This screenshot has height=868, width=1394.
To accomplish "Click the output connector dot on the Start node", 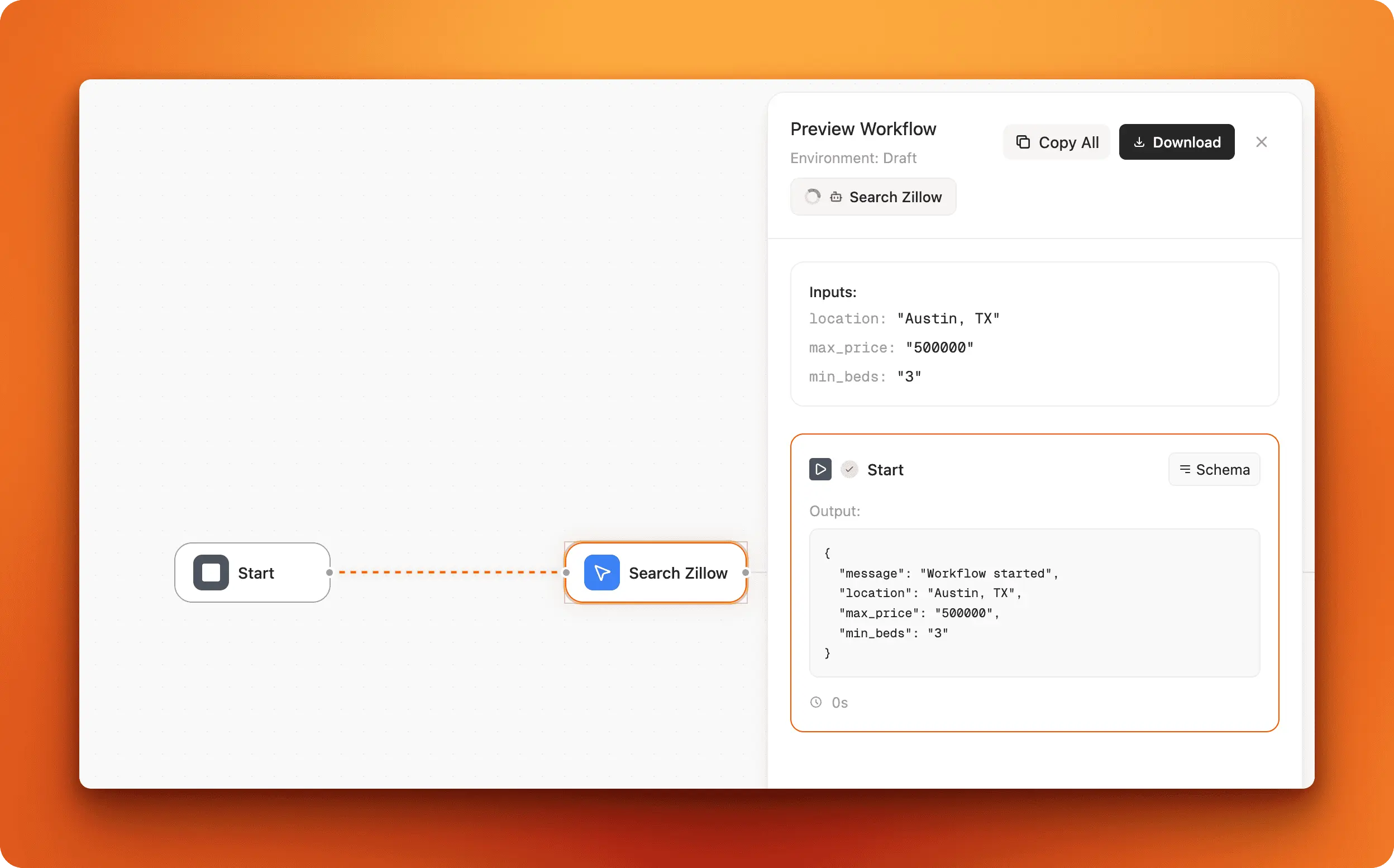I will click(x=330, y=573).
